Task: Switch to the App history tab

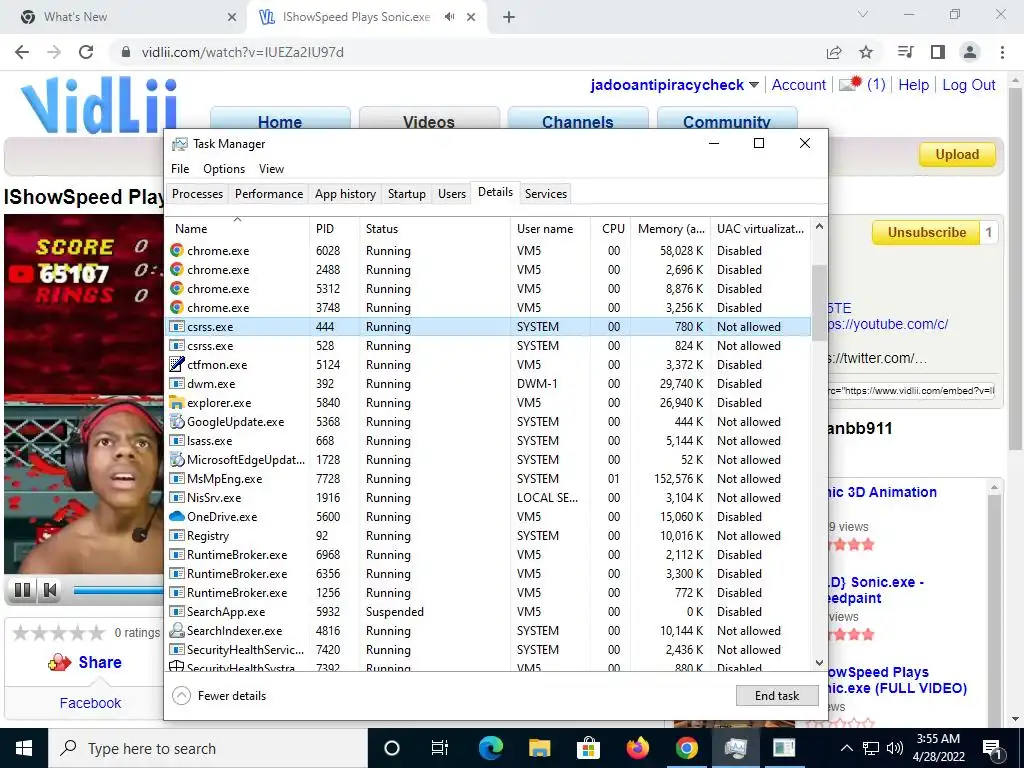Action: click(x=345, y=194)
